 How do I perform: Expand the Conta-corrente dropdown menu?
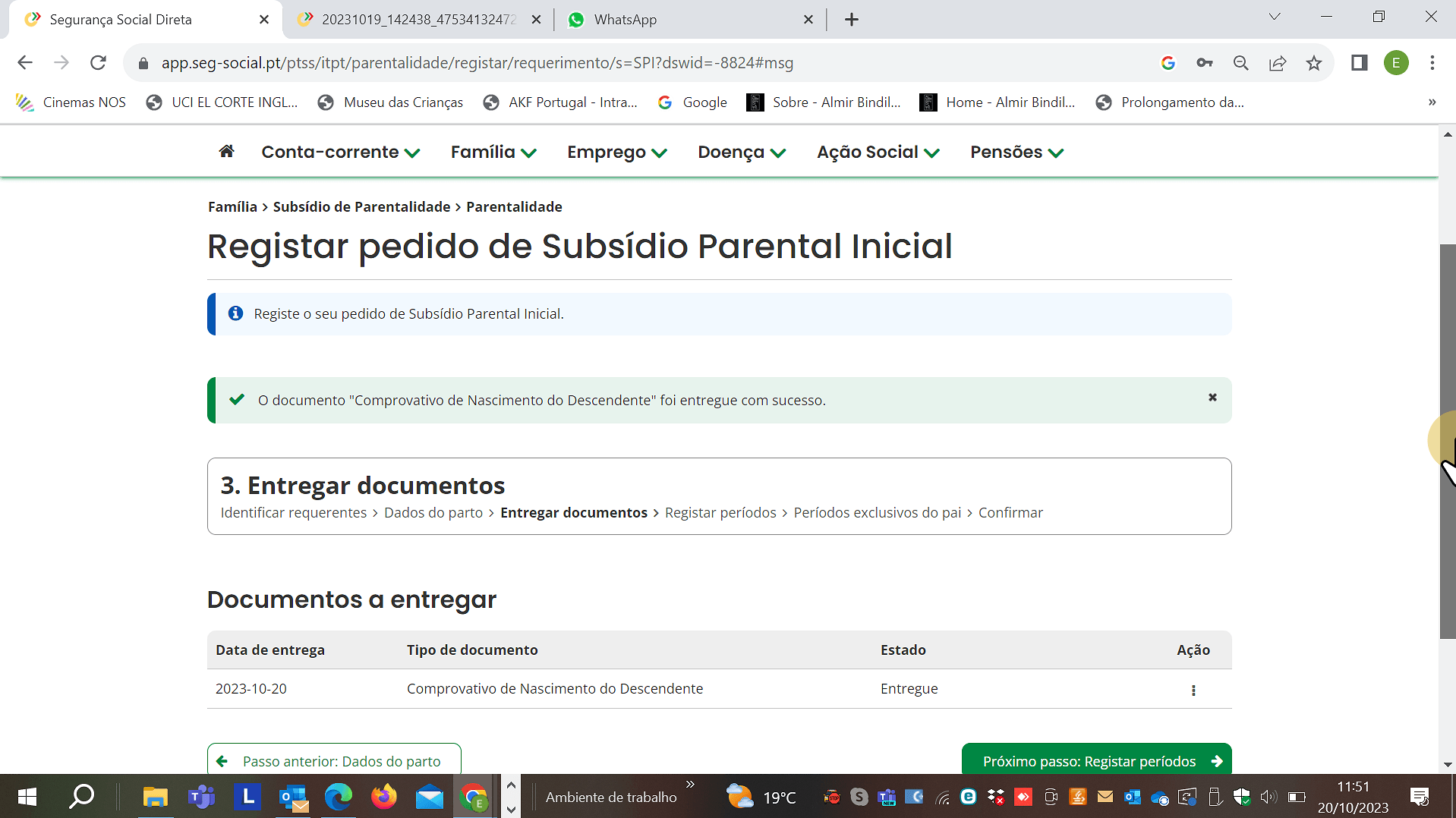[340, 153]
